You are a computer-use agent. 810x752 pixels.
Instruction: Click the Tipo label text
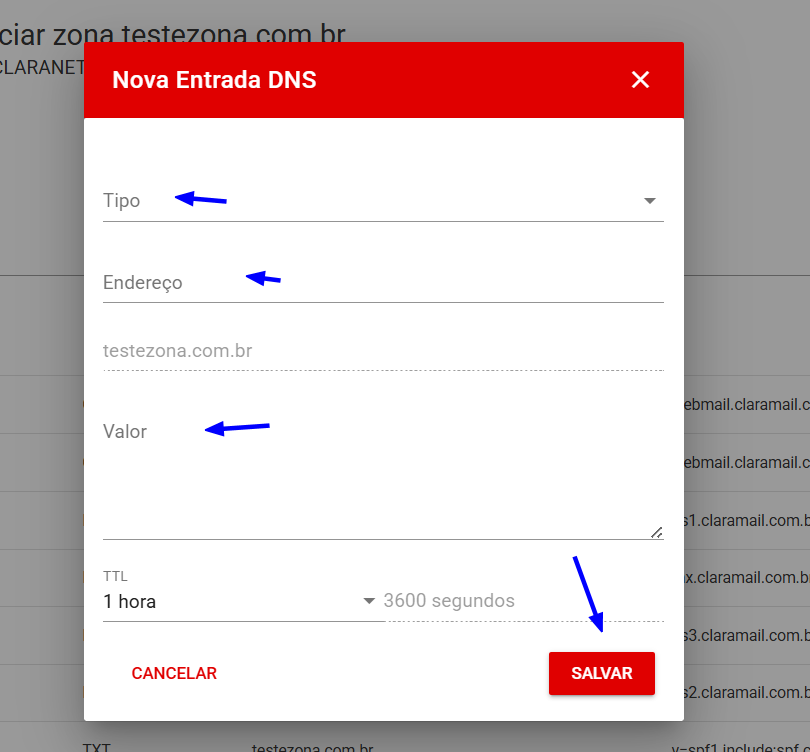click(x=122, y=201)
